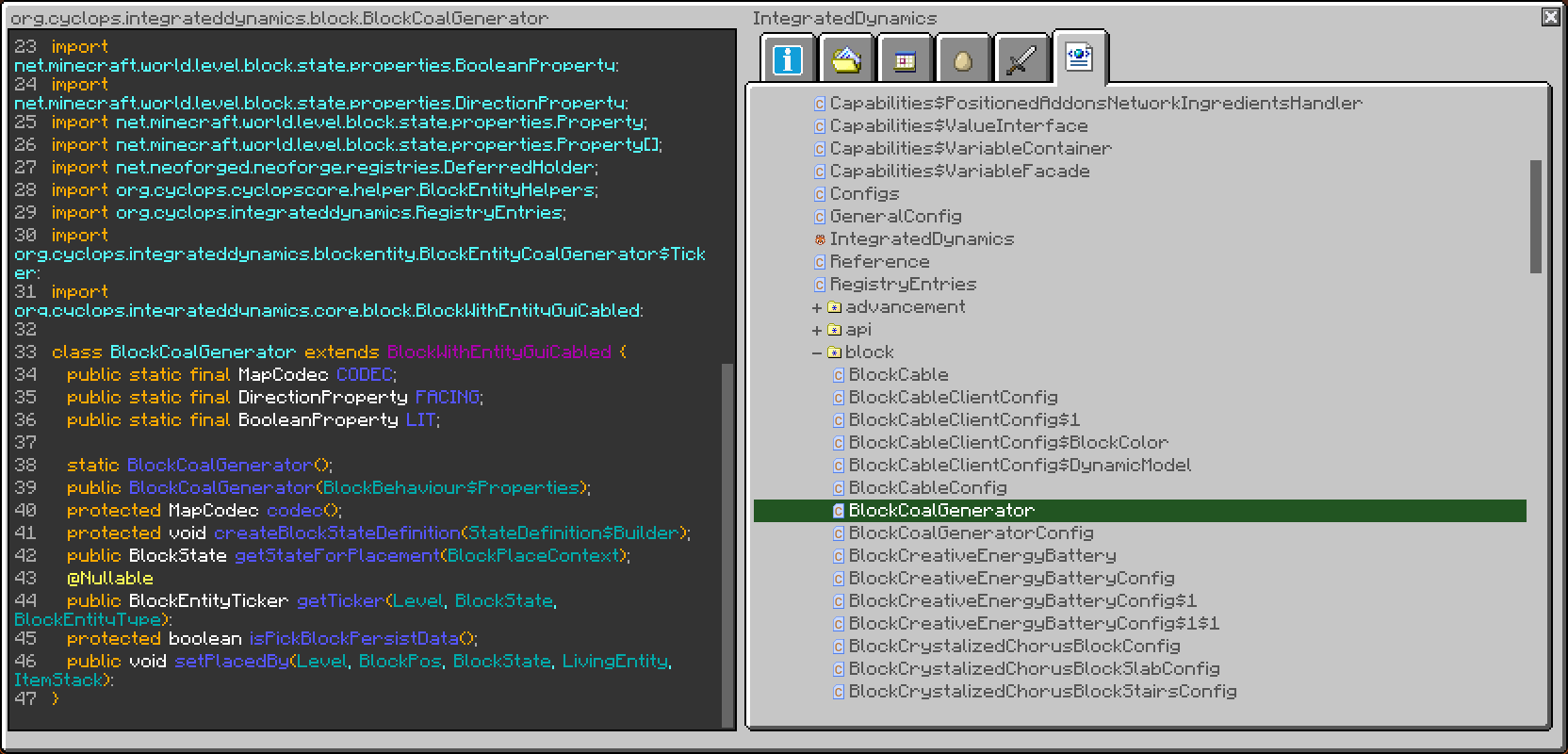Open the blue info tab icon
The width and height of the screenshot is (1568, 754).
pyautogui.click(x=787, y=60)
